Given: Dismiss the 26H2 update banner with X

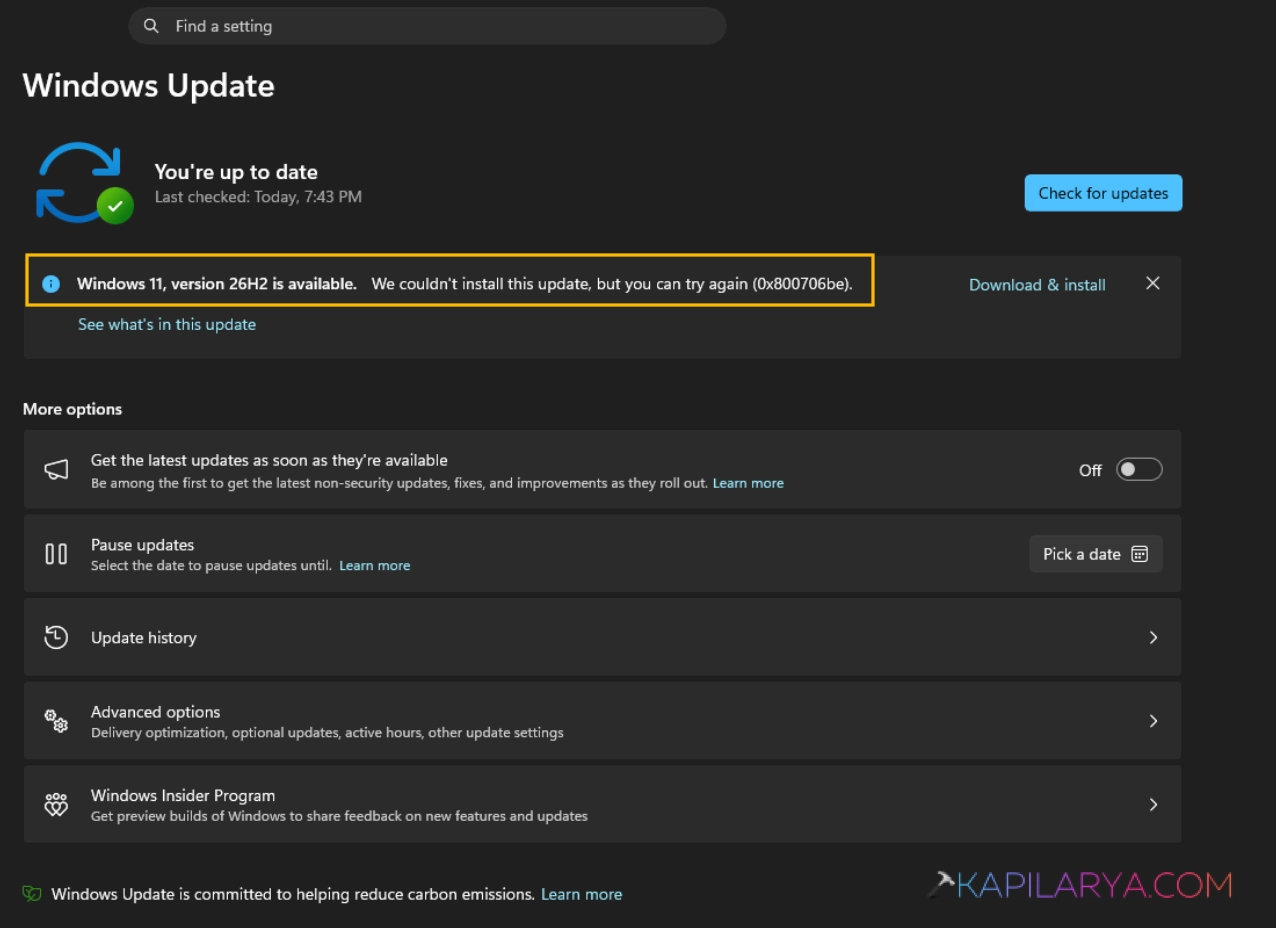Looking at the screenshot, I should pos(1153,284).
